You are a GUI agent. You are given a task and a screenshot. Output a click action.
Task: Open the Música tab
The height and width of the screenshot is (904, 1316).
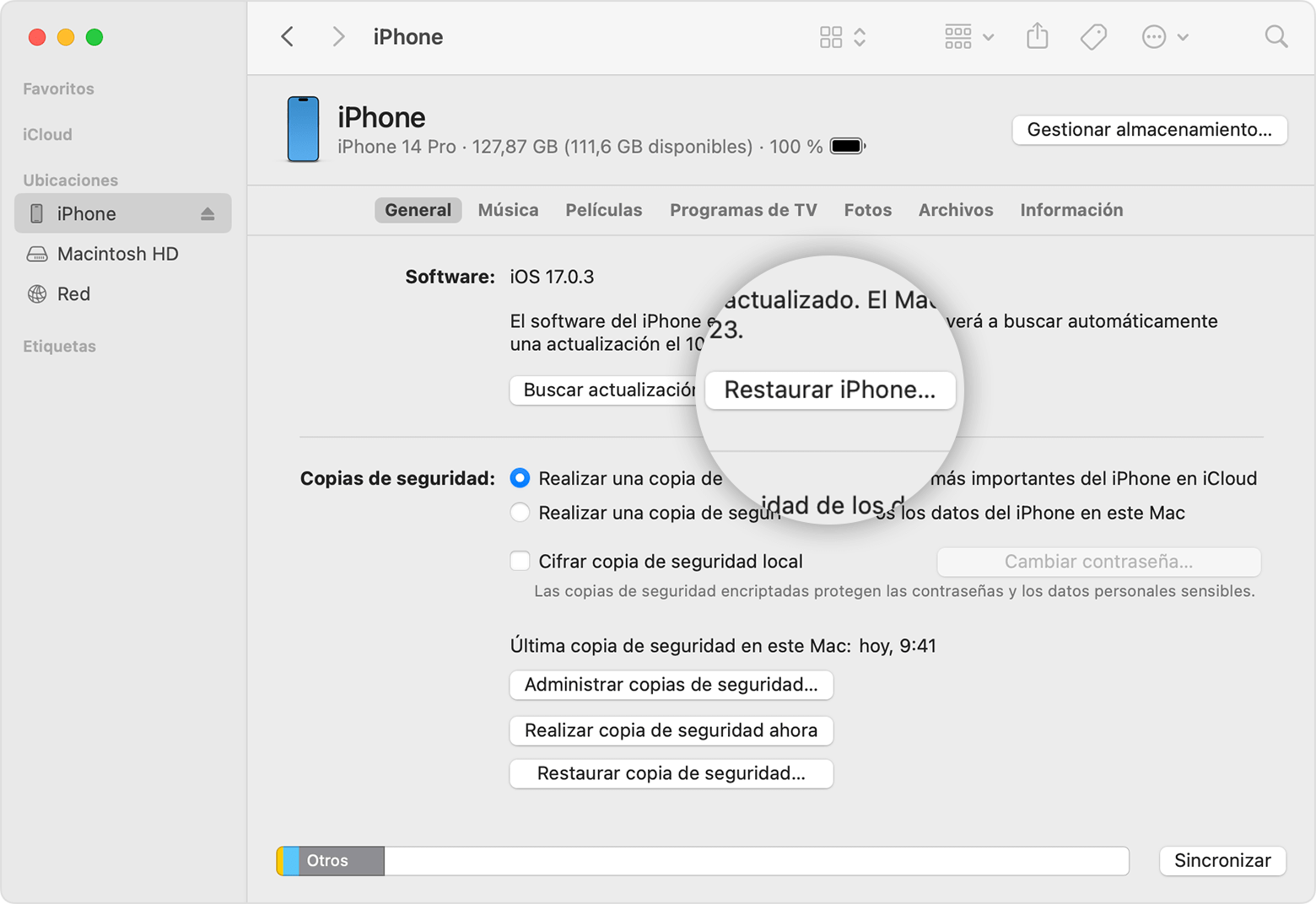tap(508, 210)
